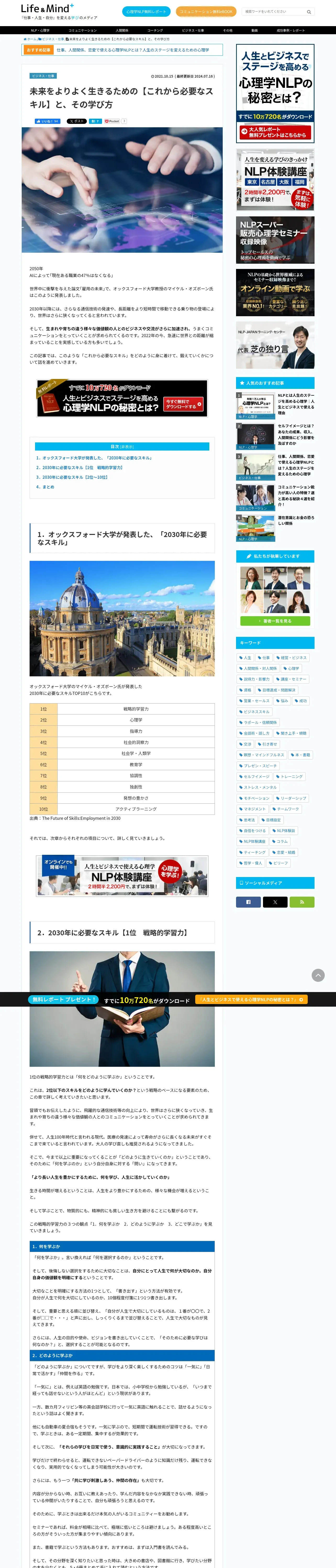Click ビジネス・仕事 breadcrumb link
Viewport: 336px width, 1568px height.
point(51,39)
